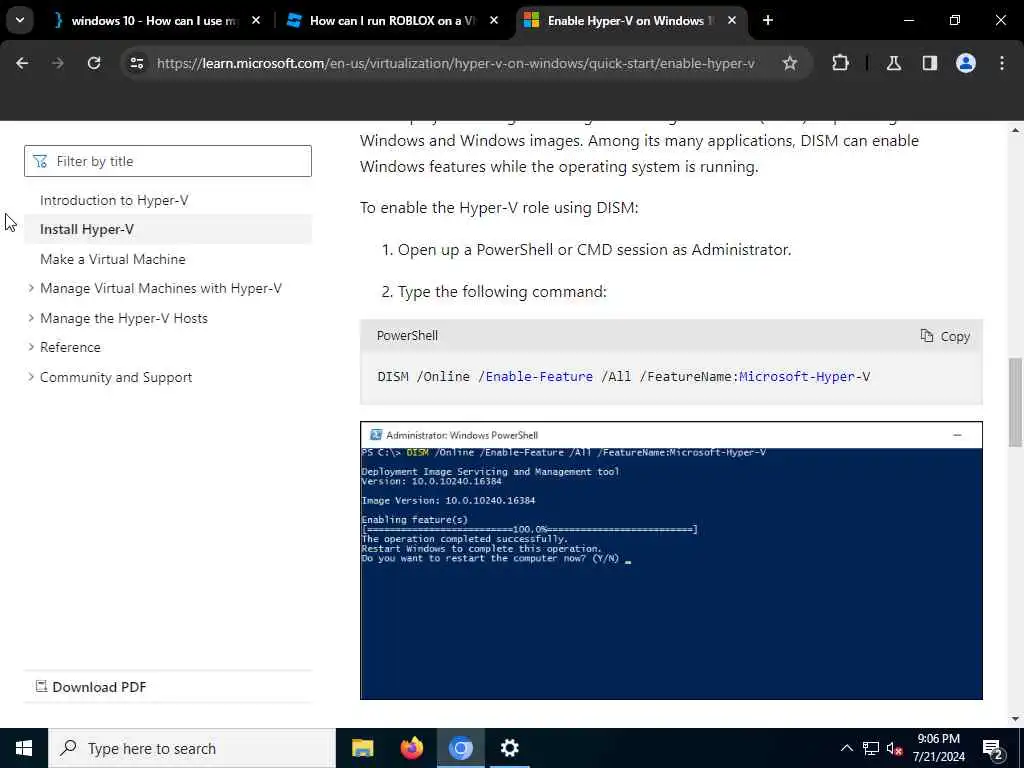This screenshot has height=768, width=1024.
Task: Open Introduction to Hyper-V article
Action: coord(114,200)
